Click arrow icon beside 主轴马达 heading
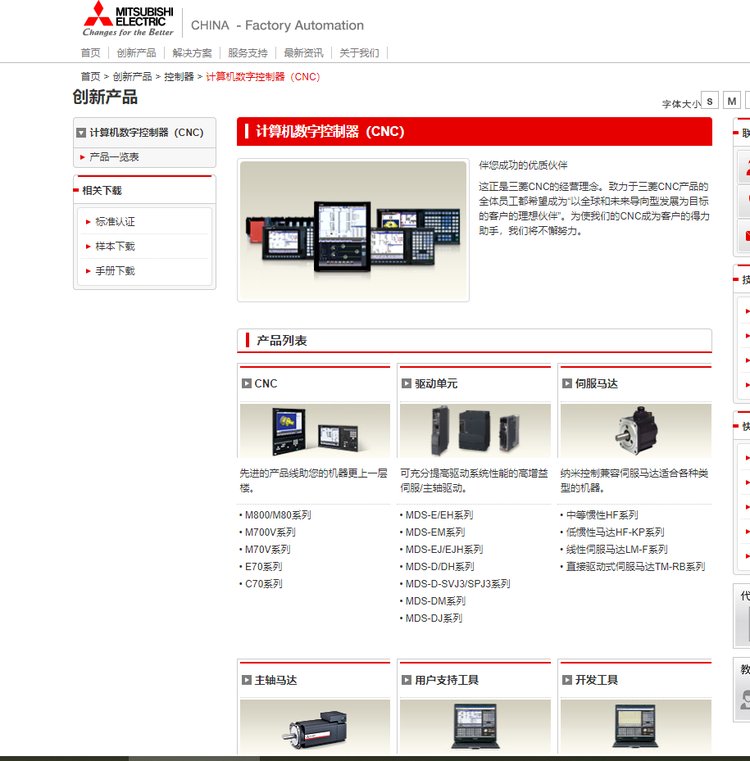This screenshot has height=761, width=750. pos(246,680)
